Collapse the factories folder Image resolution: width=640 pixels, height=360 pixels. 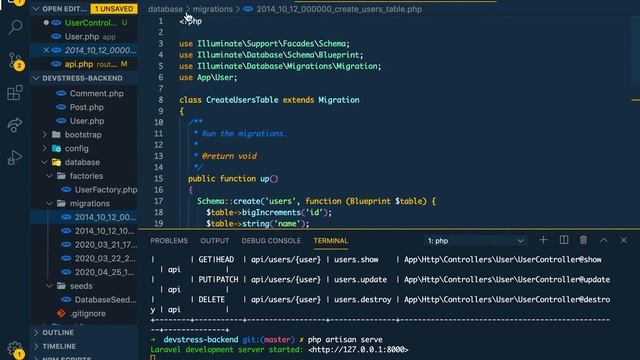coord(50,176)
